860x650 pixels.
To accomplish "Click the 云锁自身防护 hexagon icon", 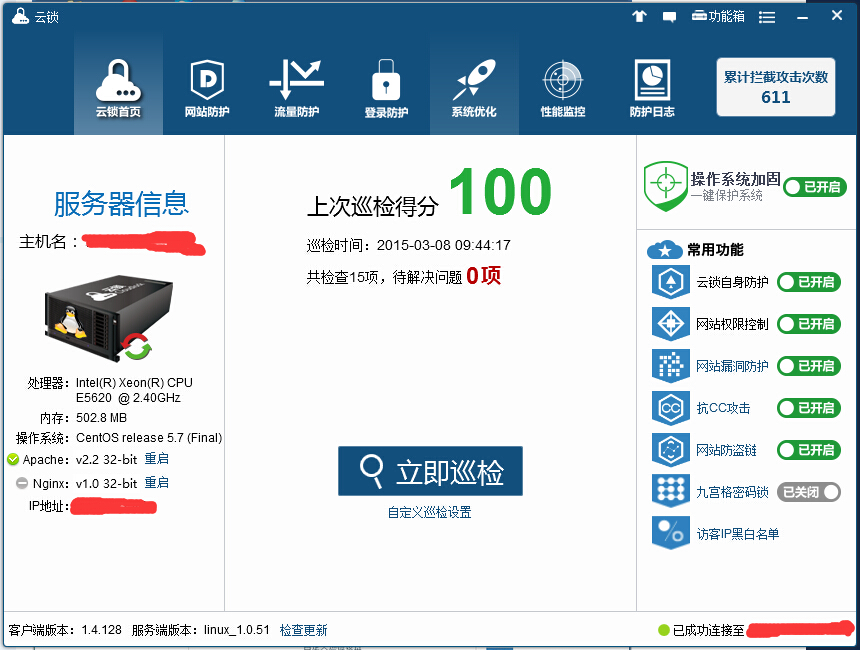I will [x=670, y=282].
